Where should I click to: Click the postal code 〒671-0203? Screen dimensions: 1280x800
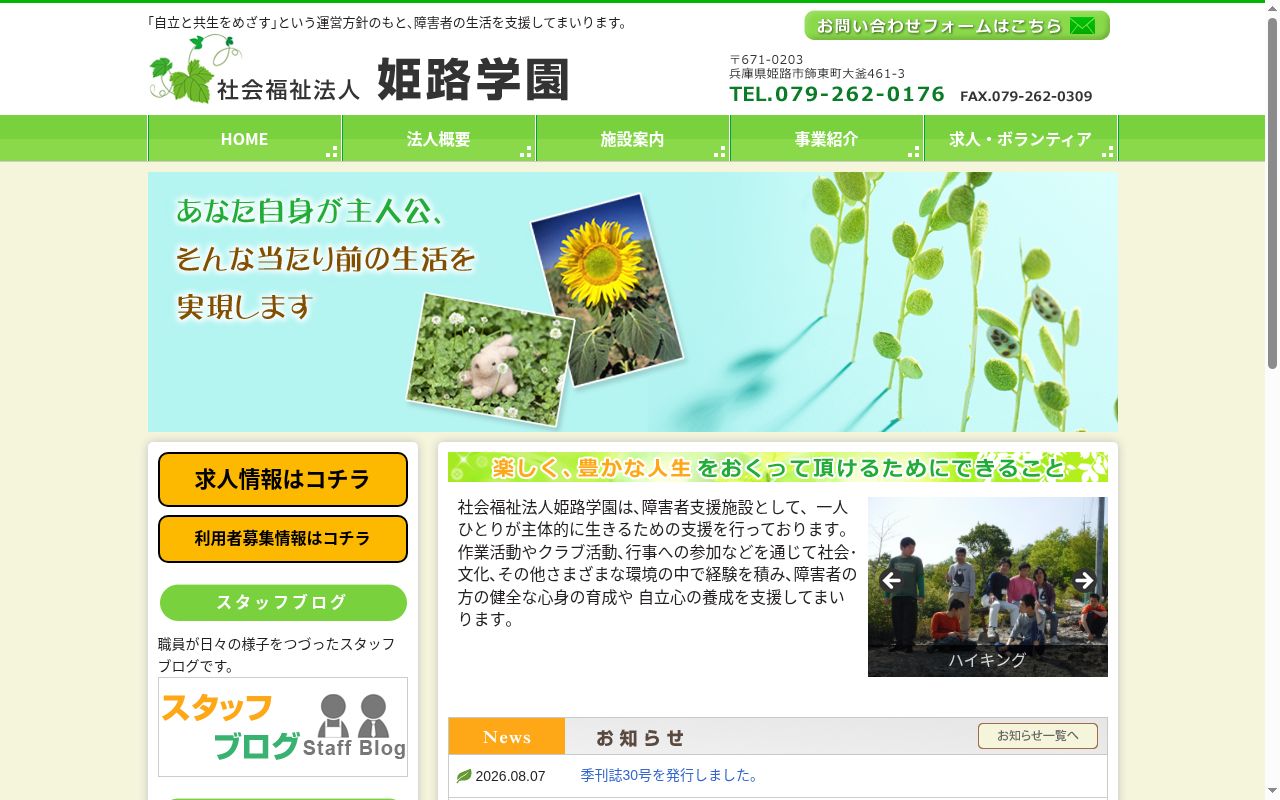tap(766, 60)
